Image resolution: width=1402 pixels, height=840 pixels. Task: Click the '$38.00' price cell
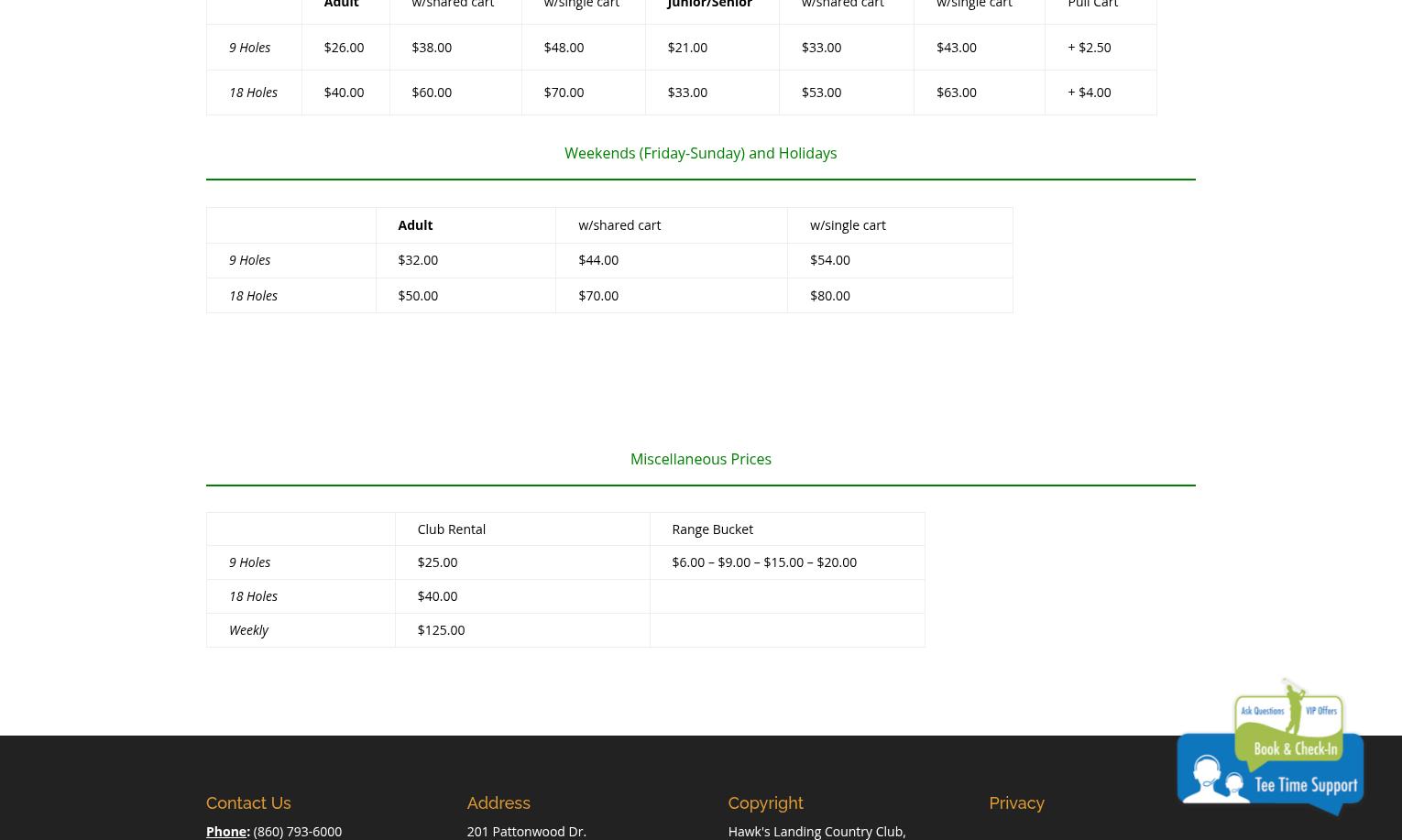(x=432, y=47)
